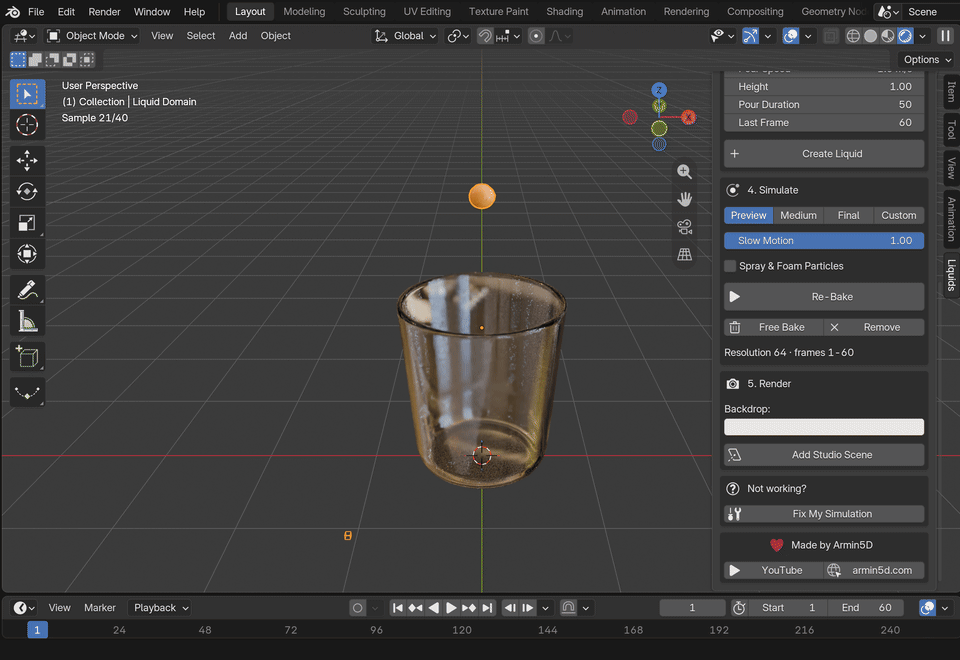Click the Backdrop color swatch
The image size is (960, 660).
pos(824,427)
